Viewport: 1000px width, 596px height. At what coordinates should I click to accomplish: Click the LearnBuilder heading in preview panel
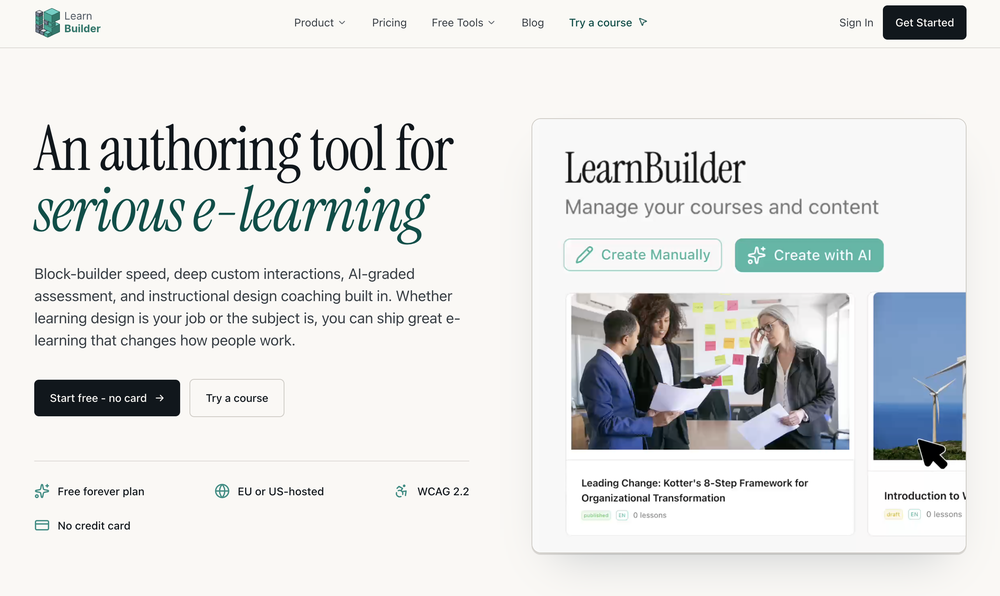pos(655,168)
